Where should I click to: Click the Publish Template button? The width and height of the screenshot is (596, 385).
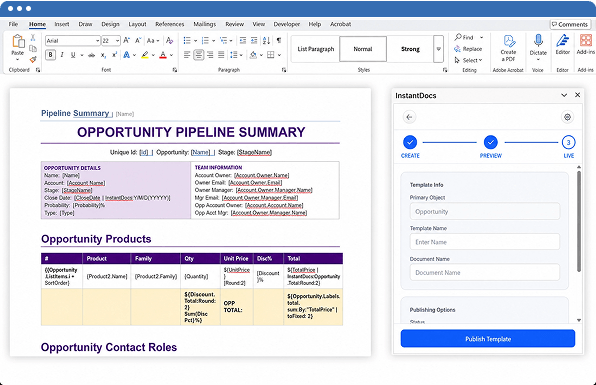[x=488, y=338]
